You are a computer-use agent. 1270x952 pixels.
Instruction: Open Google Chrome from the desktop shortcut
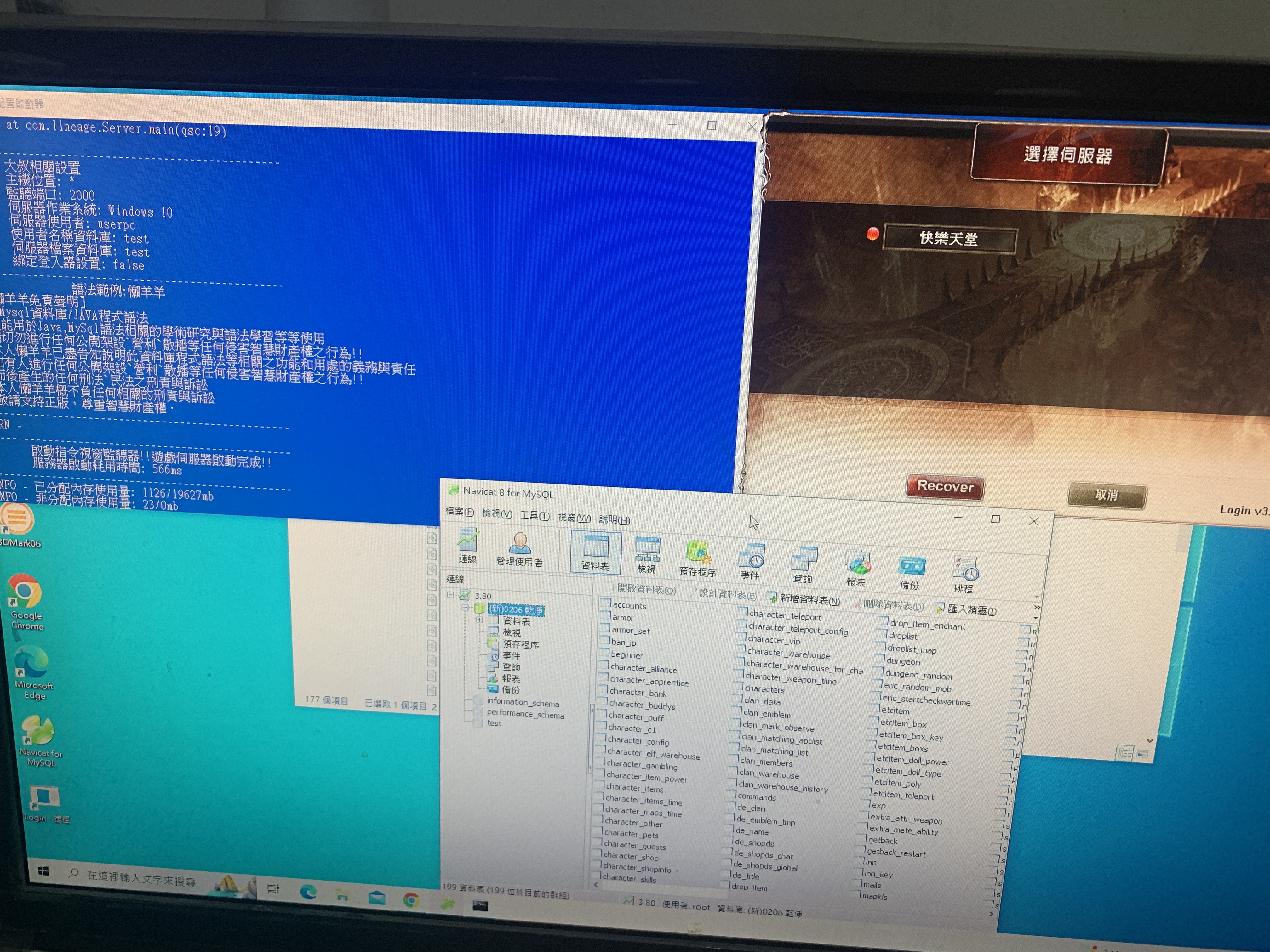(x=26, y=603)
